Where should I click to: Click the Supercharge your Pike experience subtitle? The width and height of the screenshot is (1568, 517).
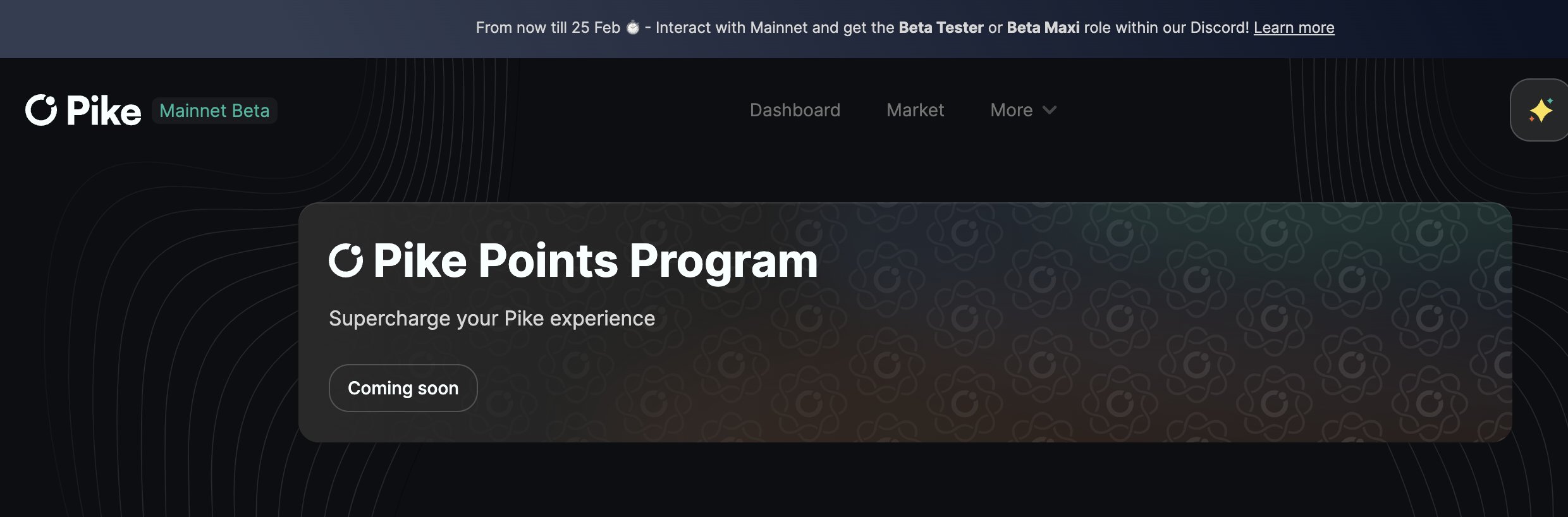pyautogui.click(x=491, y=319)
